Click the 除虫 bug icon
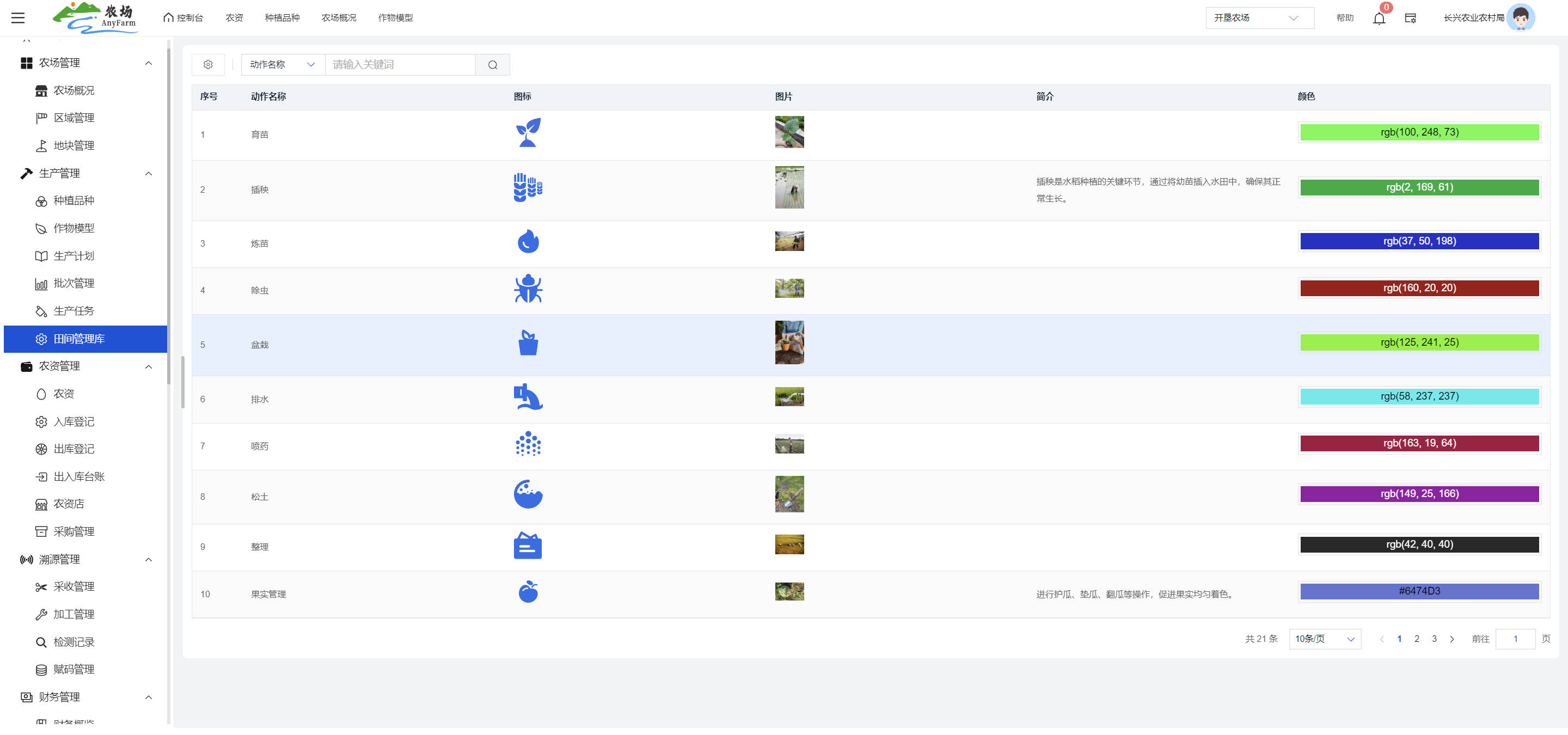Screen dimensions: 1568x735 [x=528, y=289]
